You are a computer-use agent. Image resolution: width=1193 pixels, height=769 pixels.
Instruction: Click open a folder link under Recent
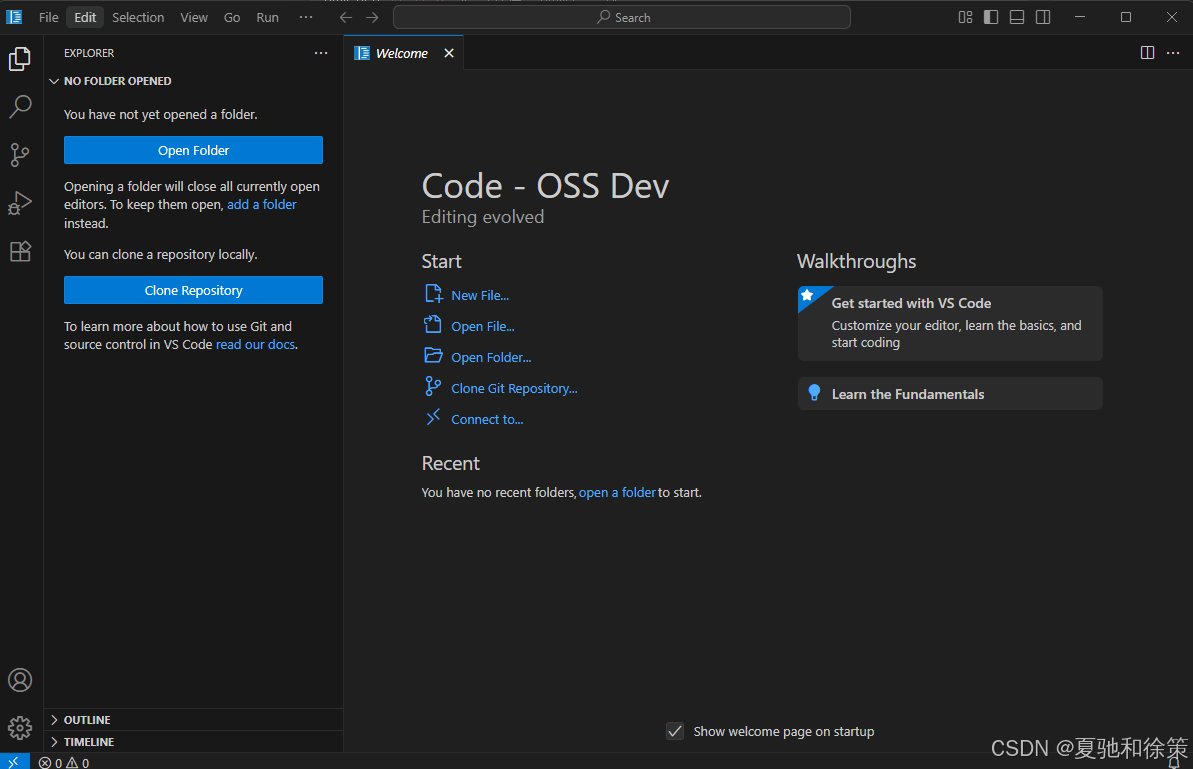click(x=617, y=493)
